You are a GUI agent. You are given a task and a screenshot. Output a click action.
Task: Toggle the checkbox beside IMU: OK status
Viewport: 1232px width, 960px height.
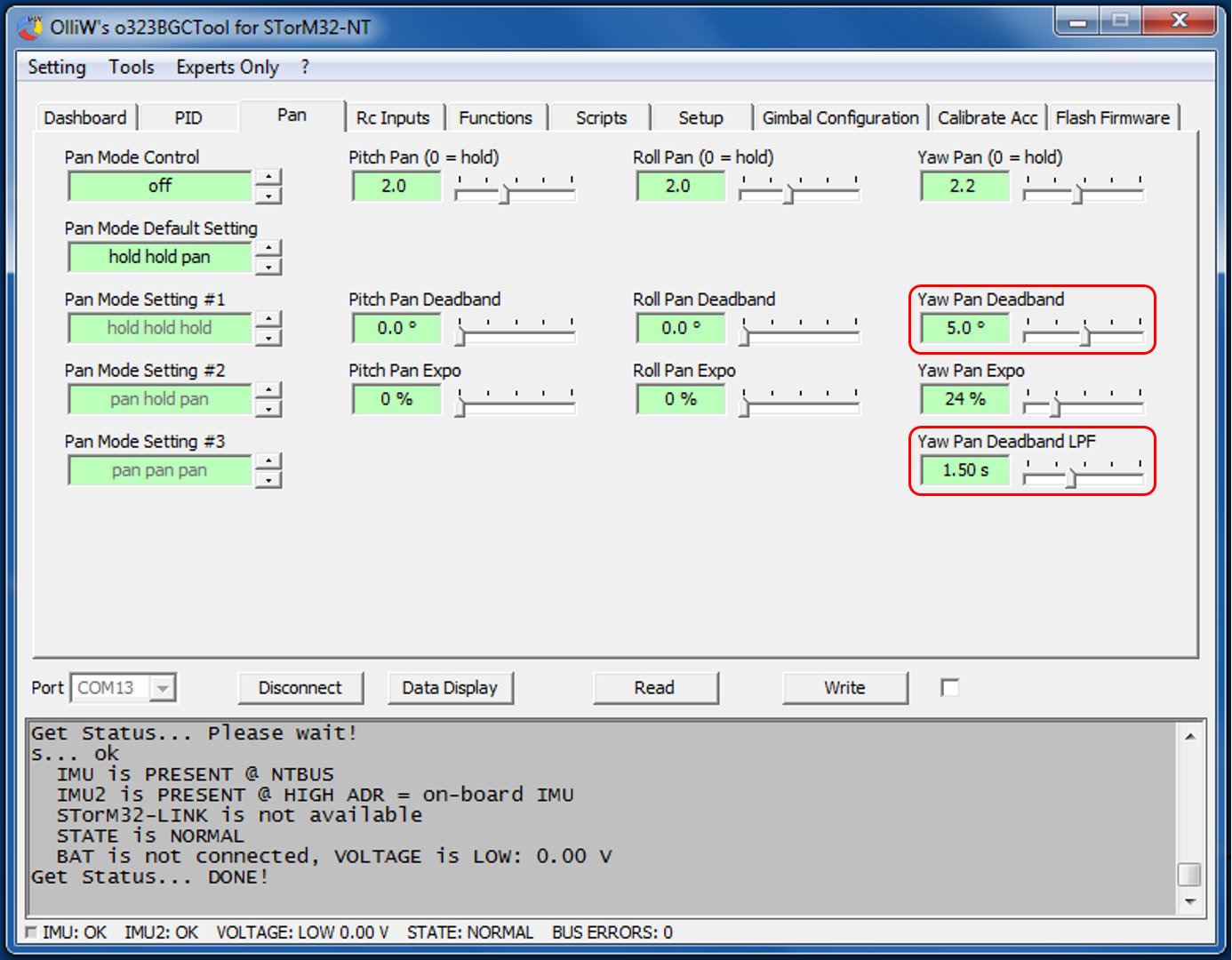click(32, 932)
